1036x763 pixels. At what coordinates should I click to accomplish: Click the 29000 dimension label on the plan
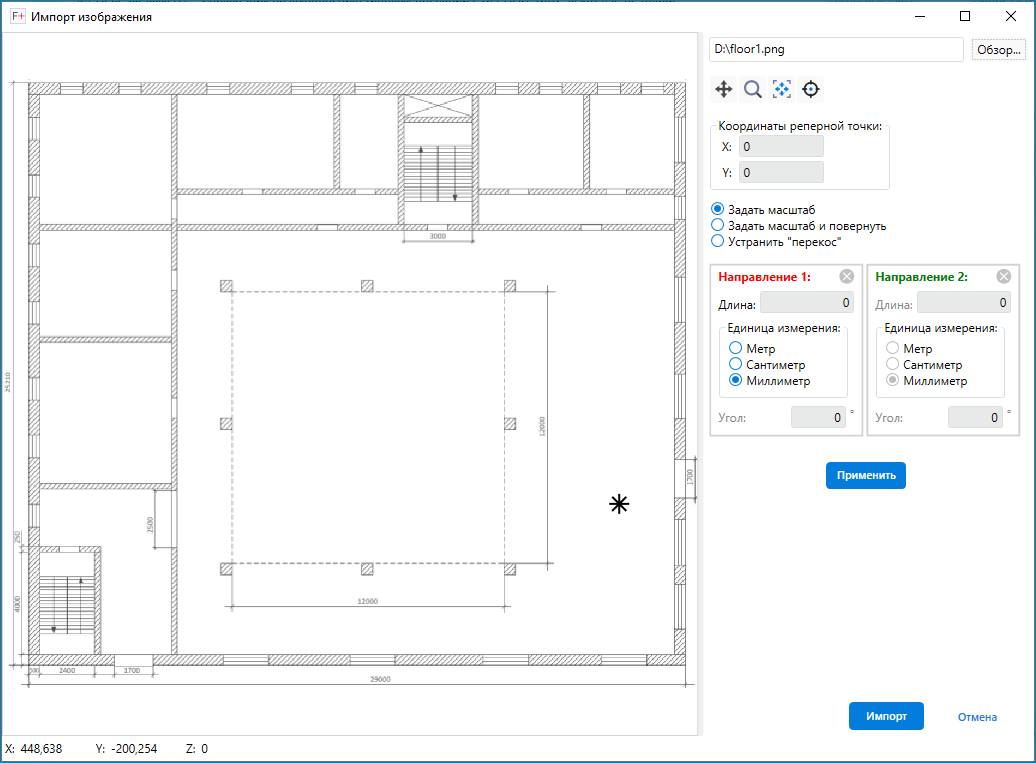coord(381,679)
